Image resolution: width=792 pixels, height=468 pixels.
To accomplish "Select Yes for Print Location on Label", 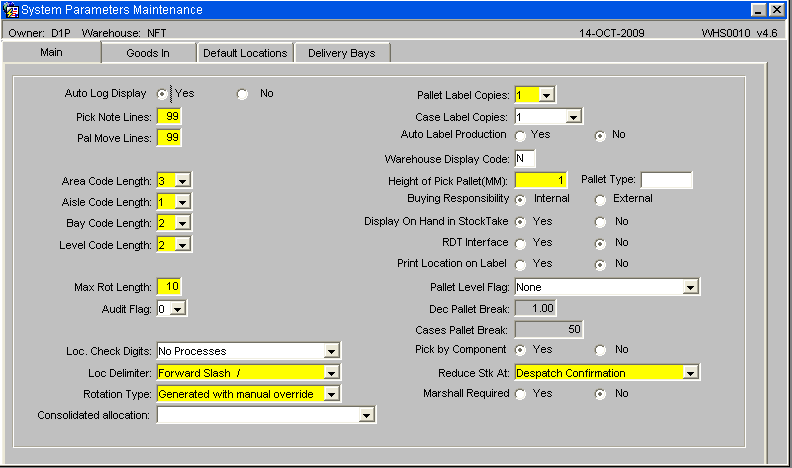I will point(520,265).
